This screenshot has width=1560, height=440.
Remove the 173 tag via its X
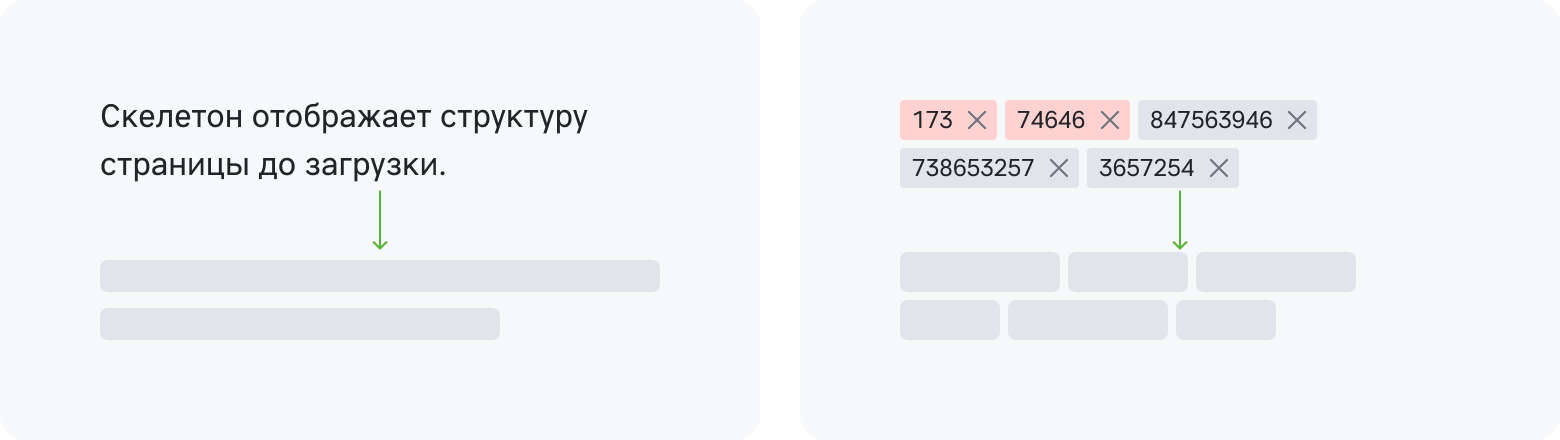[977, 120]
